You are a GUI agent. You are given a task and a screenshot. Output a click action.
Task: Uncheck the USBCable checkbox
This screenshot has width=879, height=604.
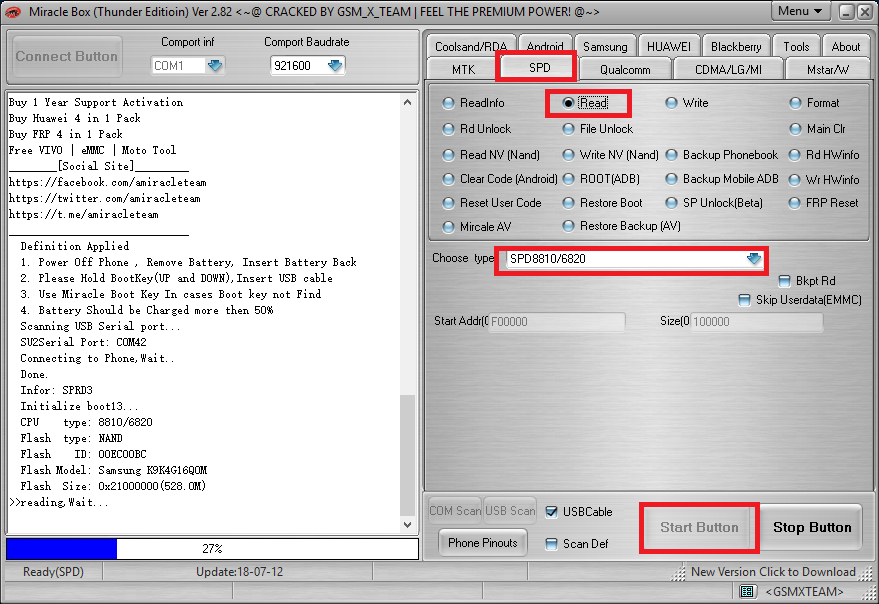(552, 512)
